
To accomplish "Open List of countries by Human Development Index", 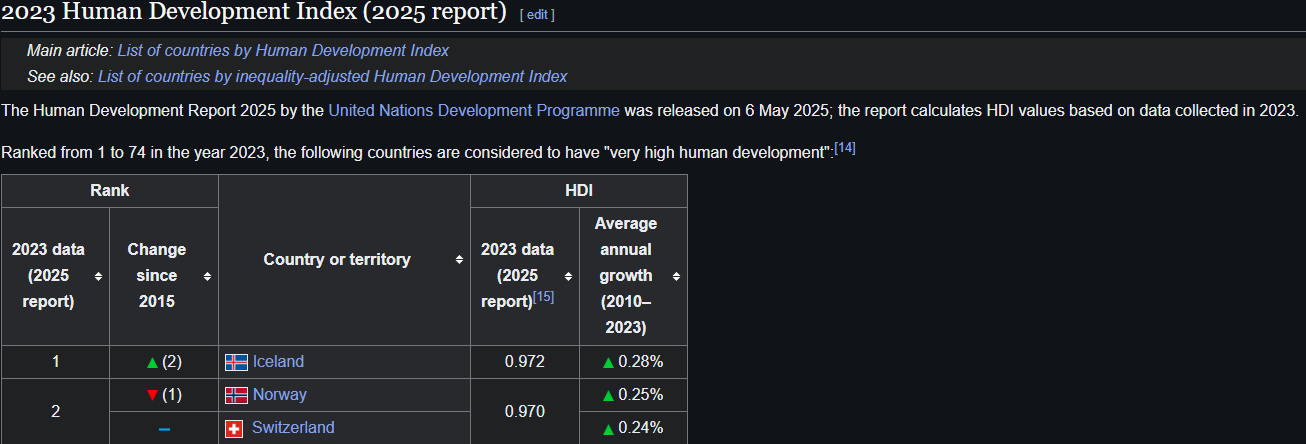I will click(x=283, y=50).
